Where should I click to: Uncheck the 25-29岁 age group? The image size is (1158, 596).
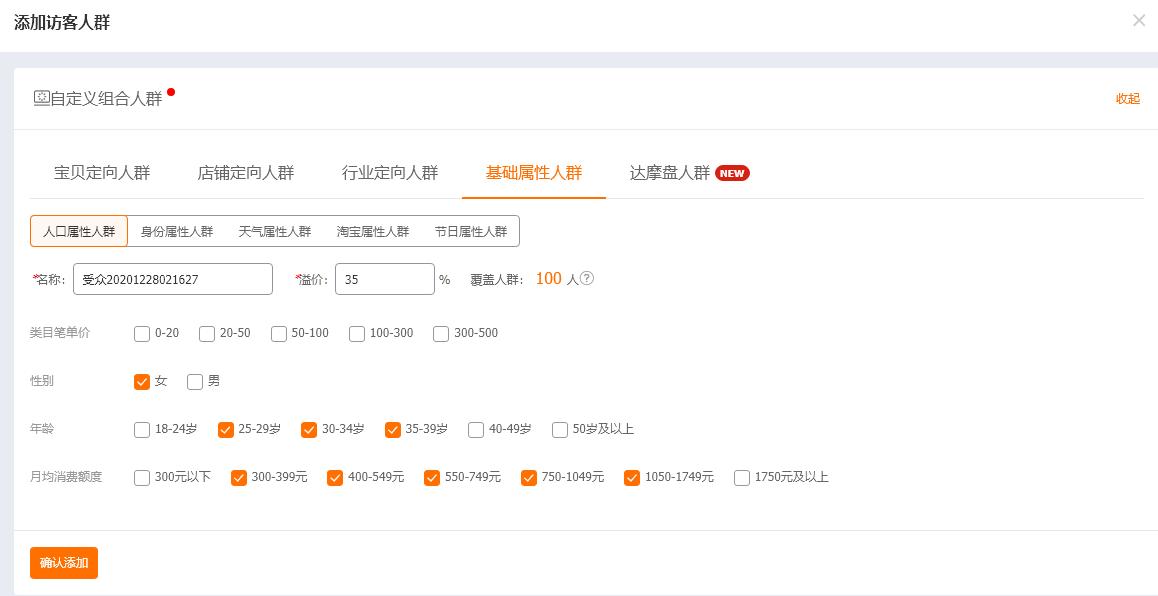[x=226, y=429]
